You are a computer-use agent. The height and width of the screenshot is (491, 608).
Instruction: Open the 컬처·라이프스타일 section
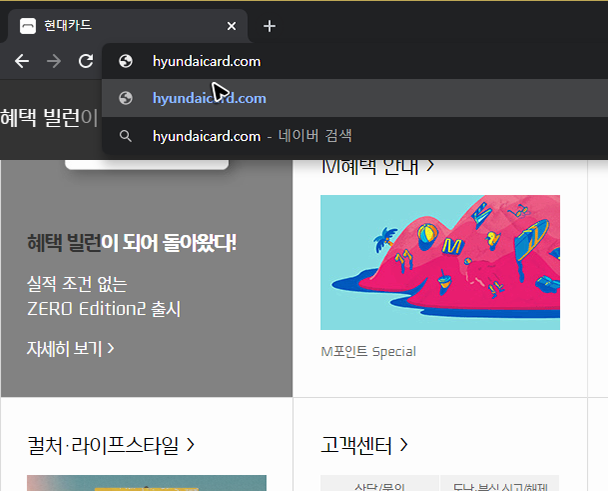[111, 445]
